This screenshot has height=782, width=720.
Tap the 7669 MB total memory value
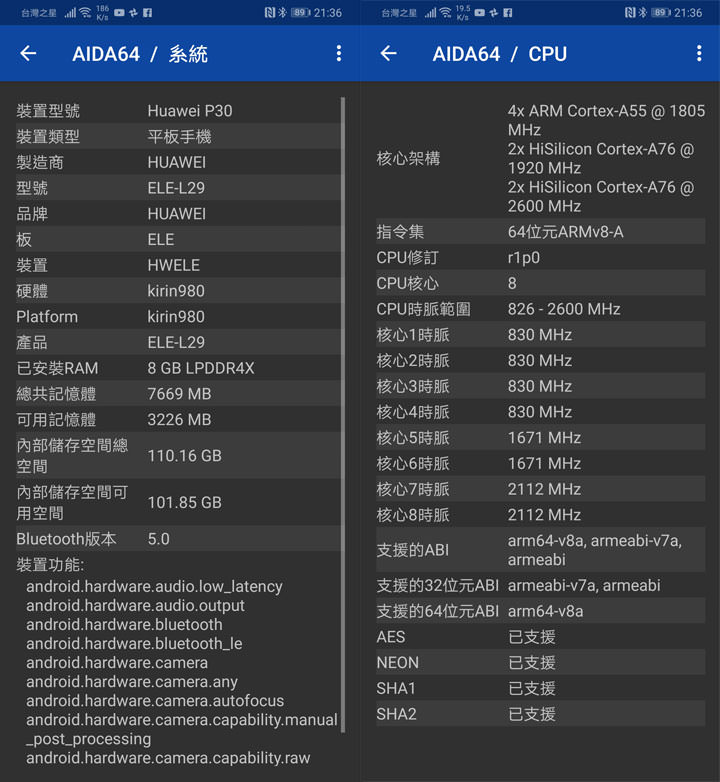(180, 394)
